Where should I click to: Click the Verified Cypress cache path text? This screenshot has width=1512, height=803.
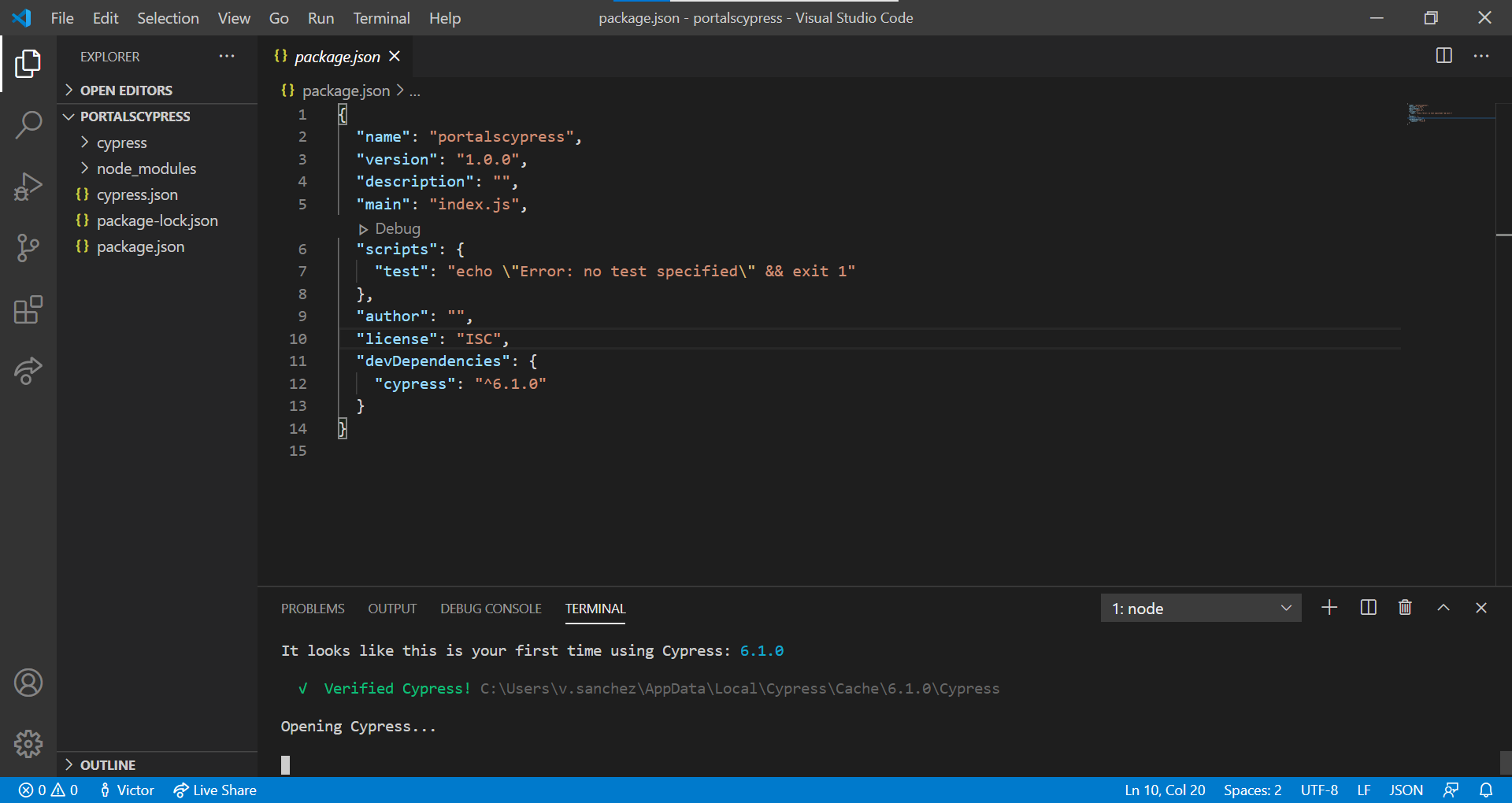(739, 689)
